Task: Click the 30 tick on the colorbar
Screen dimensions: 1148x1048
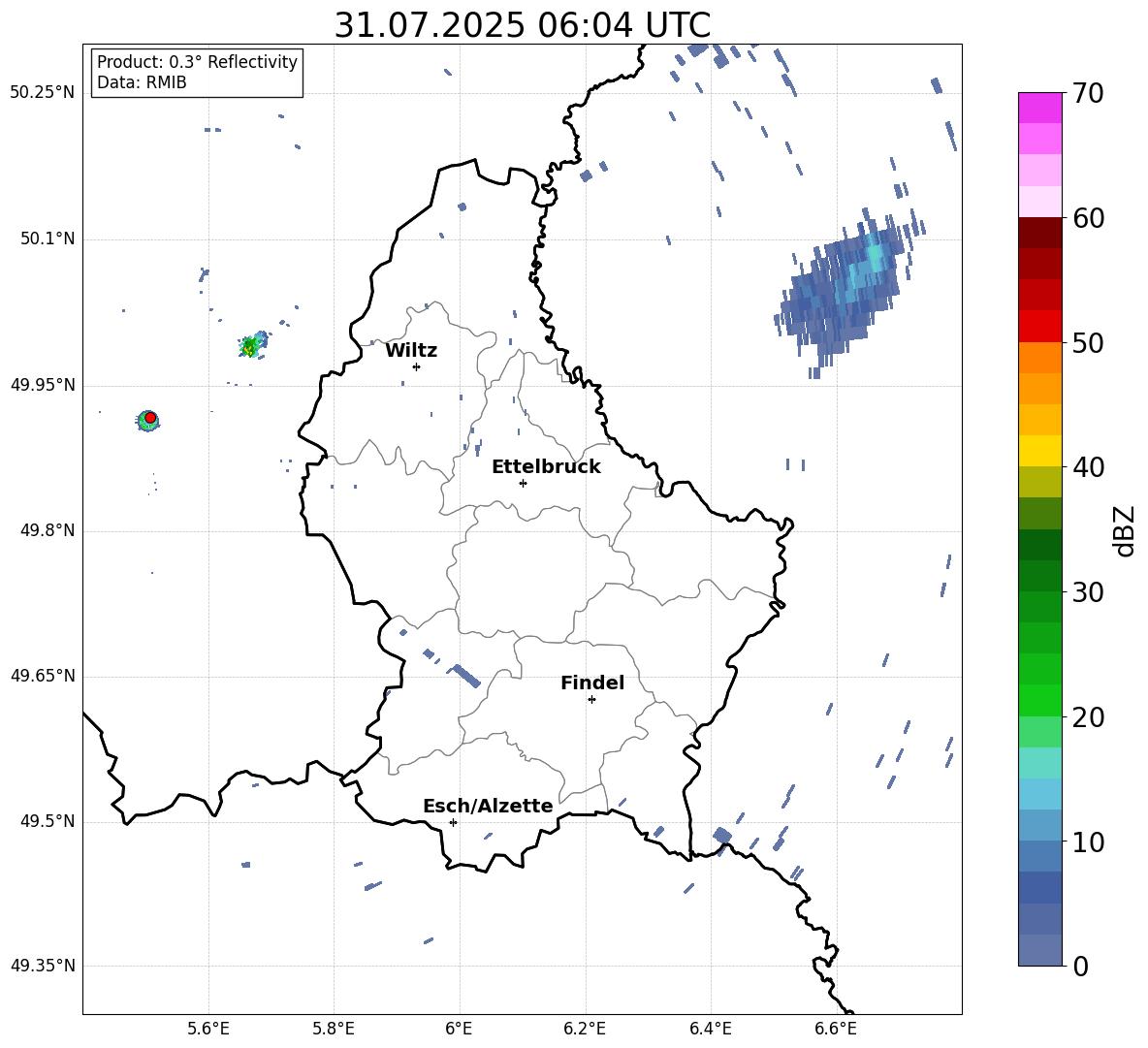Action: tap(1087, 592)
